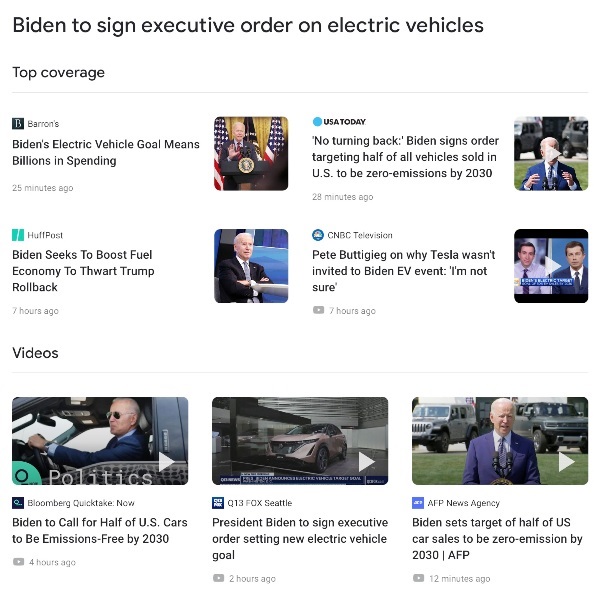The width and height of the screenshot is (600, 604).
Task: Open the Barron's Biden podium thumbnail
Action: (251, 154)
